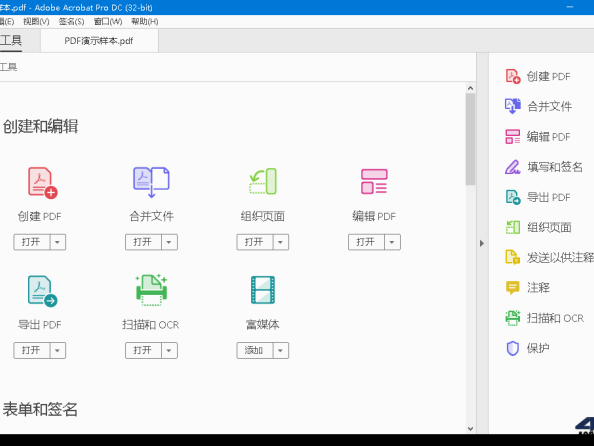Click the 合并文件 icon in tools grid
The height and width of the screenshot is (446, 594).
coord(151,183)
